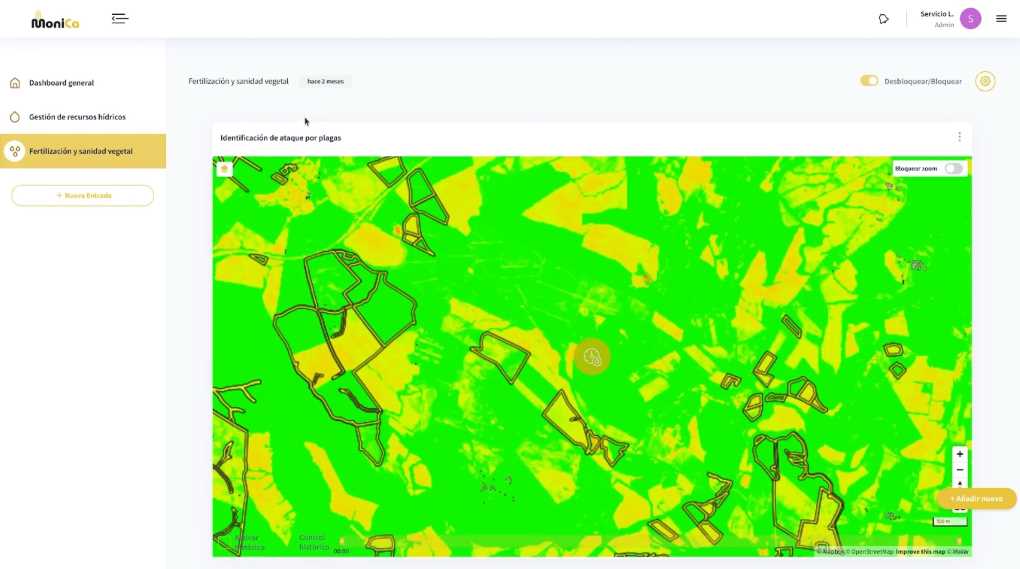This screenshot has height=569, width=1020.
Task: Open the hamburger menu at top right
Action: [1001, 19]
